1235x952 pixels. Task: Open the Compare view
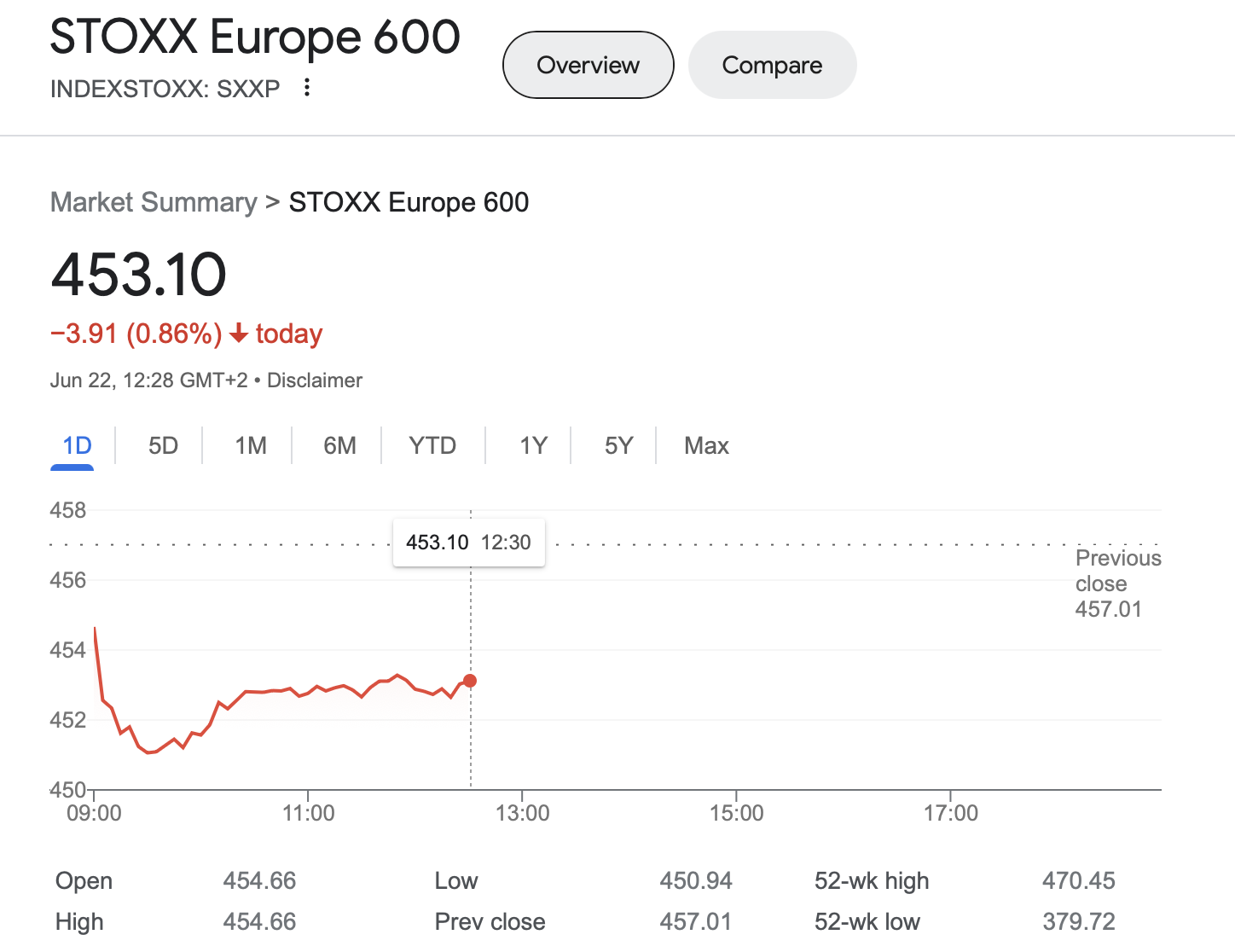point(772,65)
